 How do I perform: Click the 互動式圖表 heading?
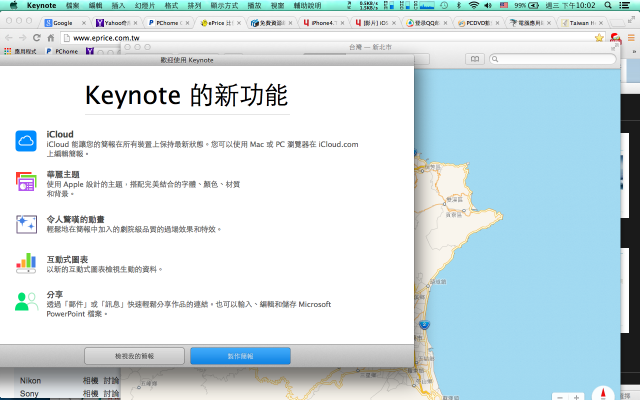(x=67, y=260)
